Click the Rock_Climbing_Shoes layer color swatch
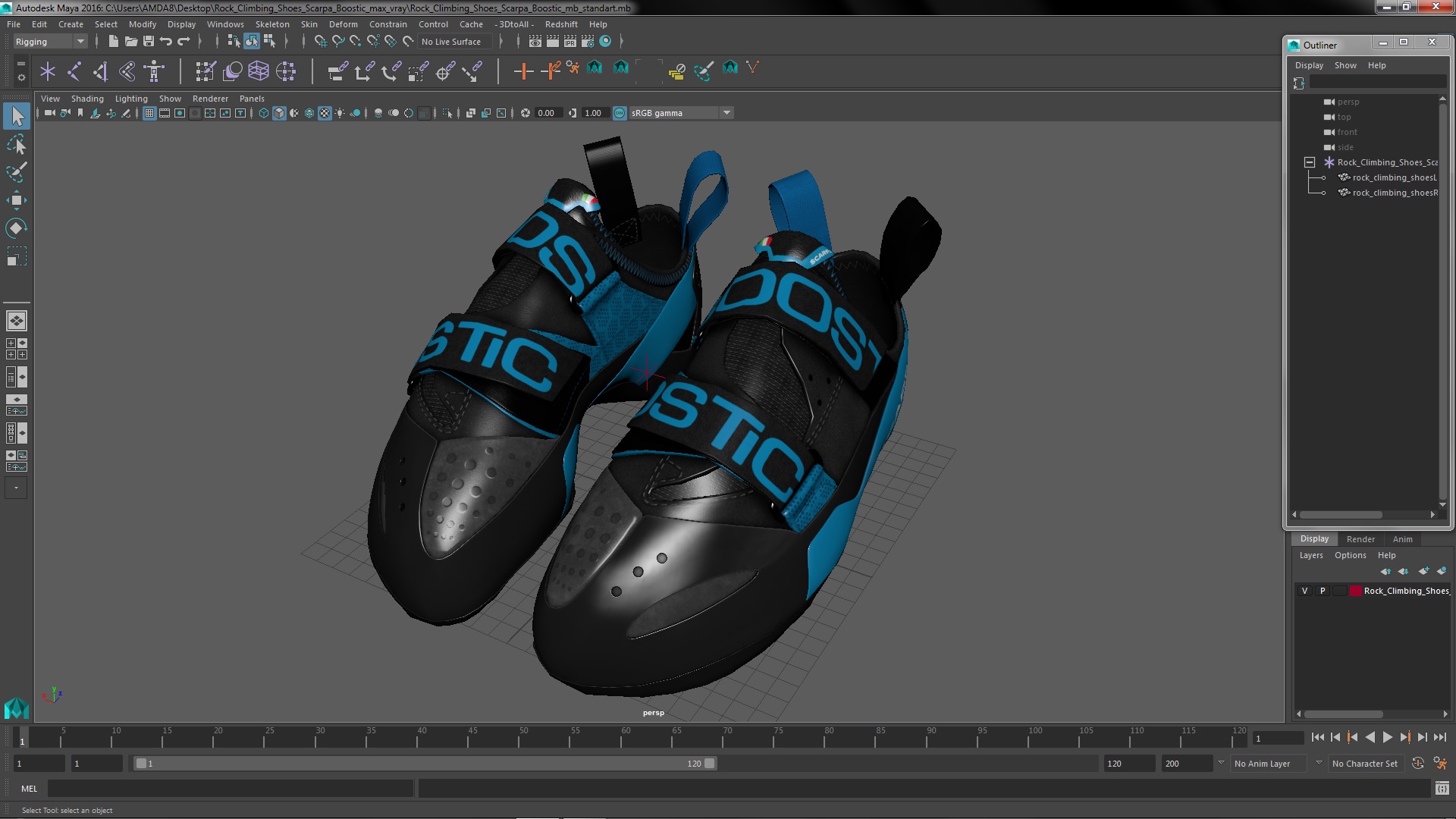Viewport: 1456px width, 819px height. pos(1355,591)
